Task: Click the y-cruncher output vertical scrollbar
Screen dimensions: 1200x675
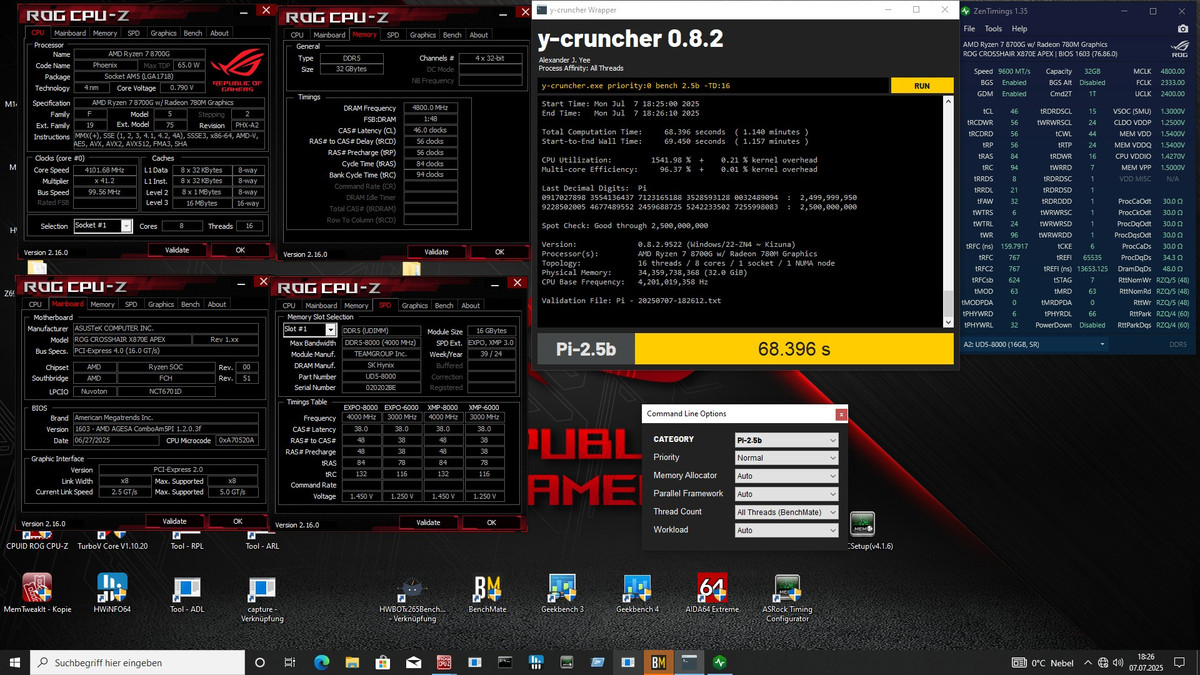Action: (948, 210)
